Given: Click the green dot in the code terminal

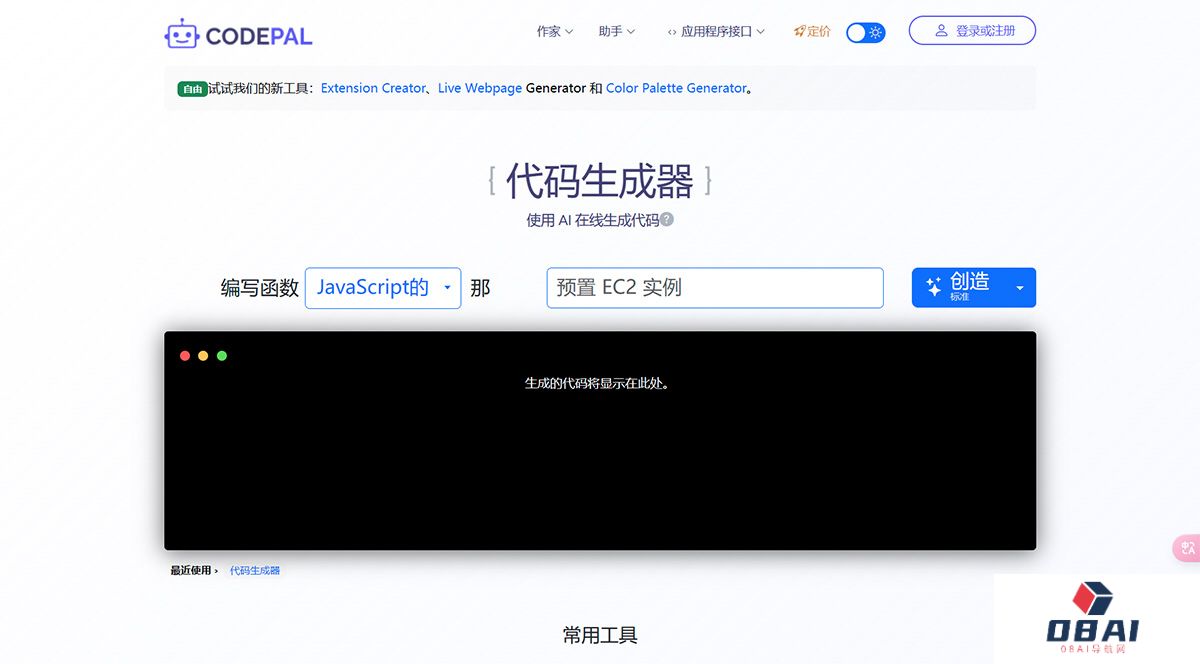Looking at the screenshot, I should pos(222,355).
